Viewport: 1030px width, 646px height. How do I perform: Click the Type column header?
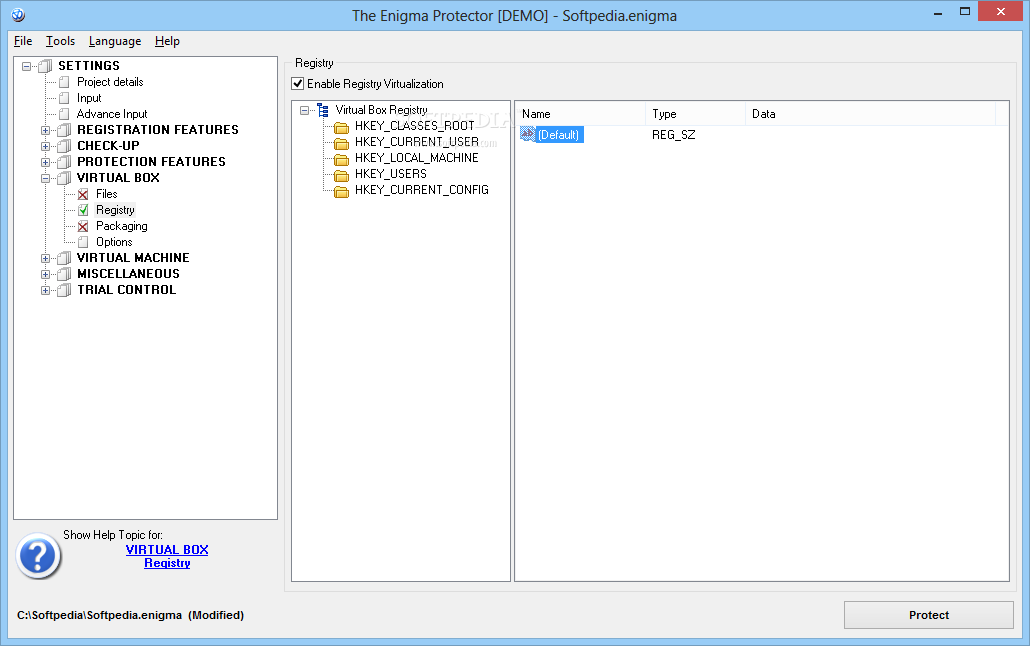click(695, 114)
